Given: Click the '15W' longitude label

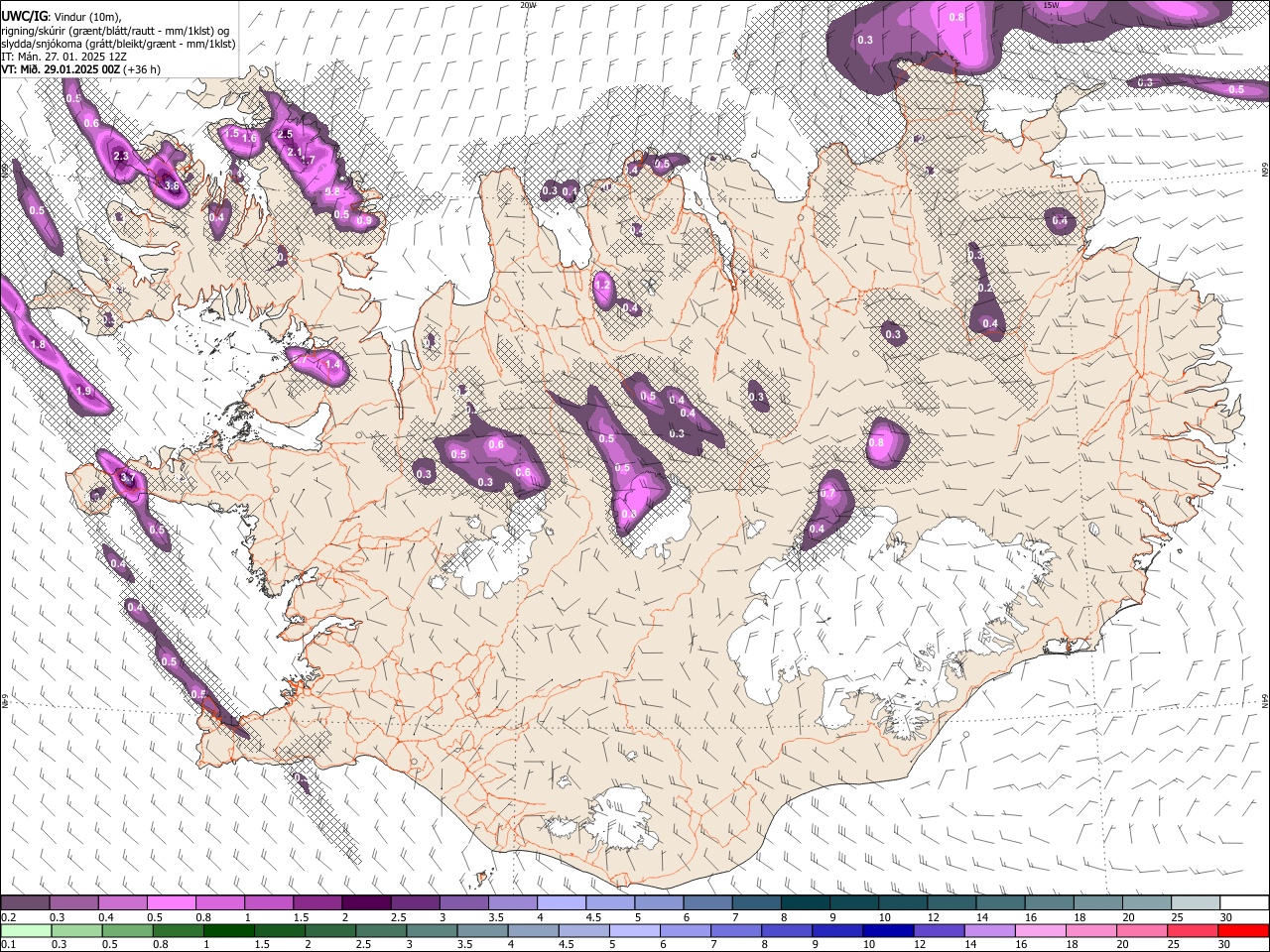Looking at the screenshot, I should click(1051, 5).
